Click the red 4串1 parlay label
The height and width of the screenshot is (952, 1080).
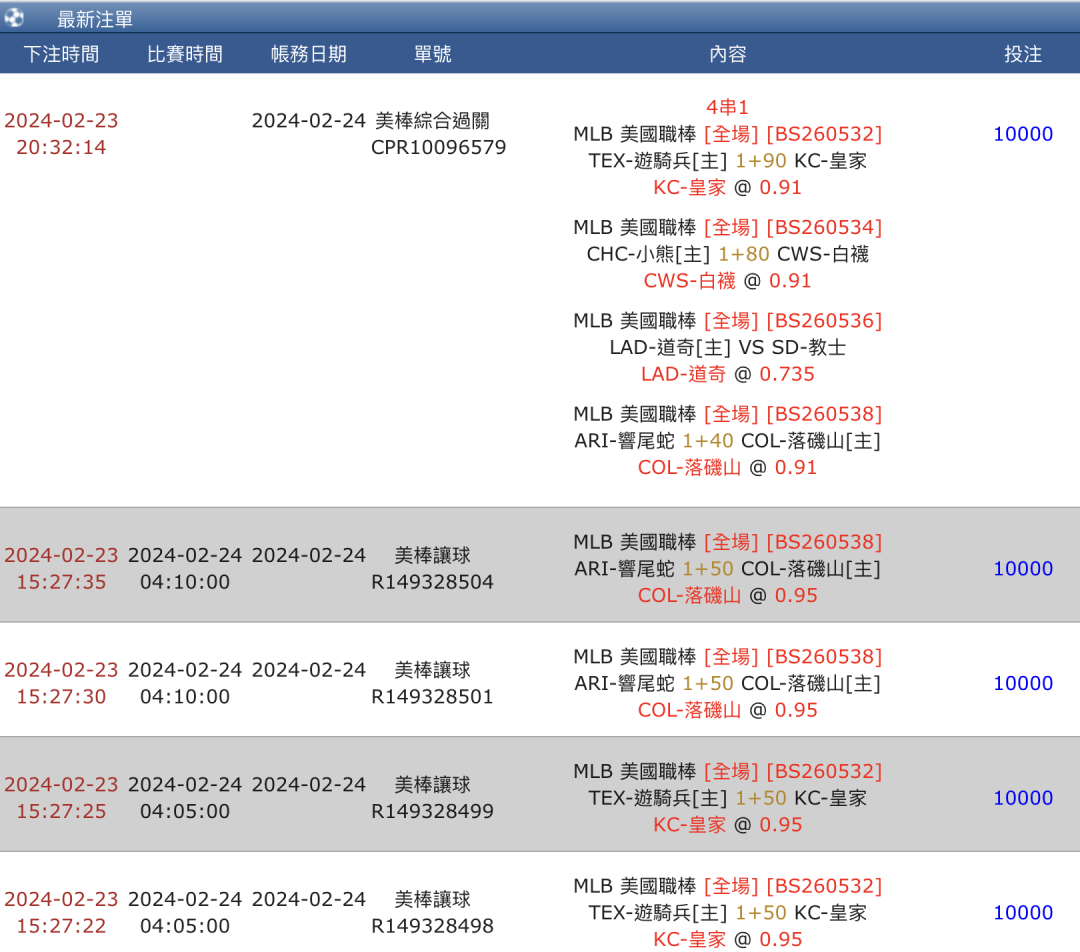click(727, 107)
